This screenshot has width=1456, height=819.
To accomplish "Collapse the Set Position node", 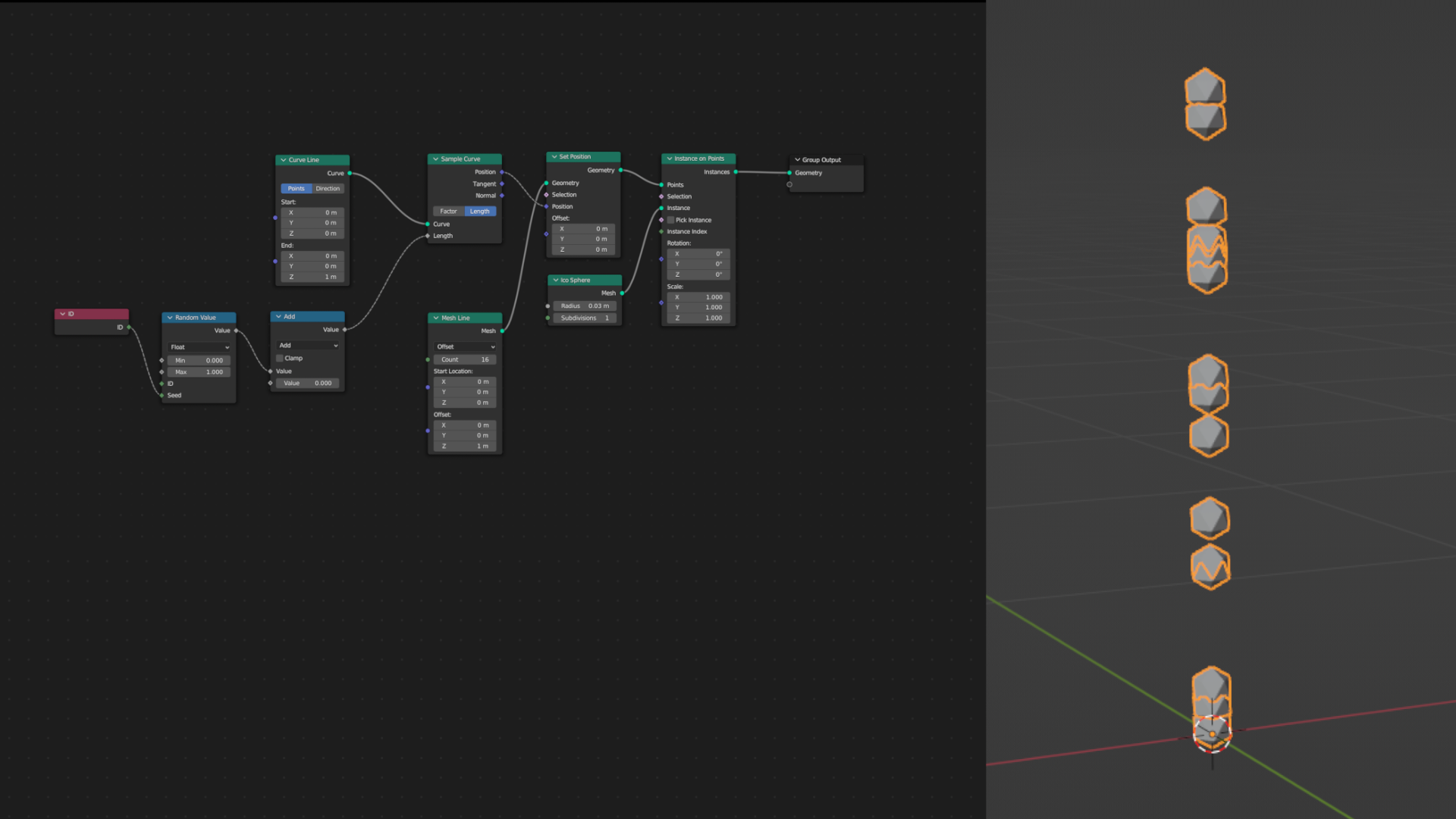I will coord(554,157).
